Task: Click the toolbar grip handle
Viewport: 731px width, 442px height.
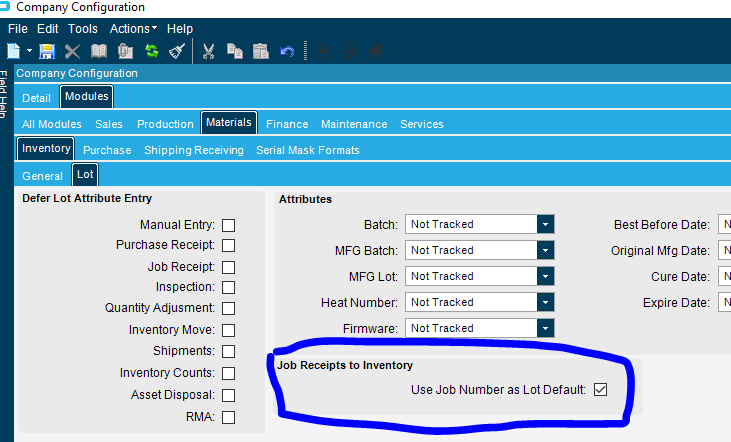Action: [x=305, y=51]
